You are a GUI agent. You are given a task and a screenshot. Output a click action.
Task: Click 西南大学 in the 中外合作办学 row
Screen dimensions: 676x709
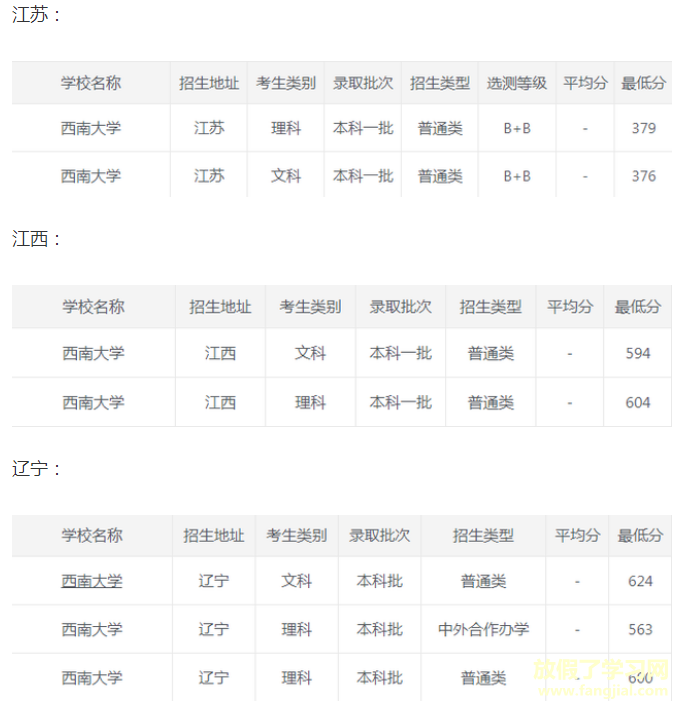pyautogui.click(x=92, y=629)
